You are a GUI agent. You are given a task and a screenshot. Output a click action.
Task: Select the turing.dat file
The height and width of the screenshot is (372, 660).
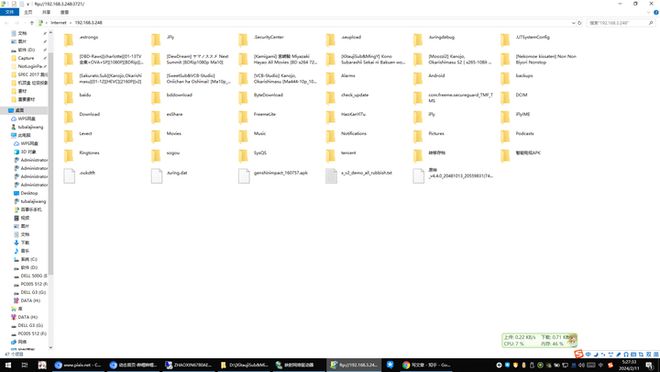pyautogui.click(x=169, y=176)
